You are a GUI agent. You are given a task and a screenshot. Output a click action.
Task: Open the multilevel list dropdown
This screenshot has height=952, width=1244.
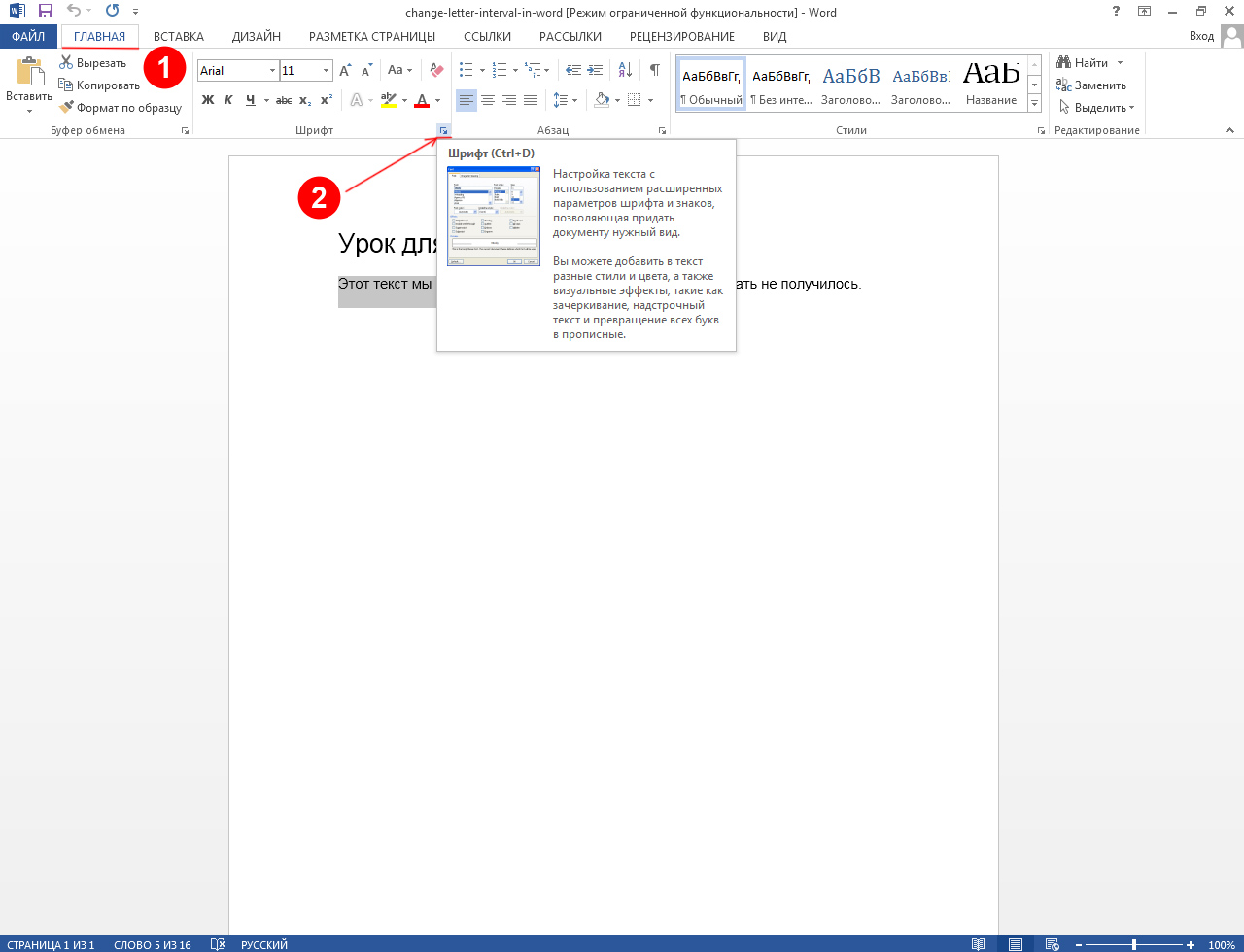click(x=547, y=71)
